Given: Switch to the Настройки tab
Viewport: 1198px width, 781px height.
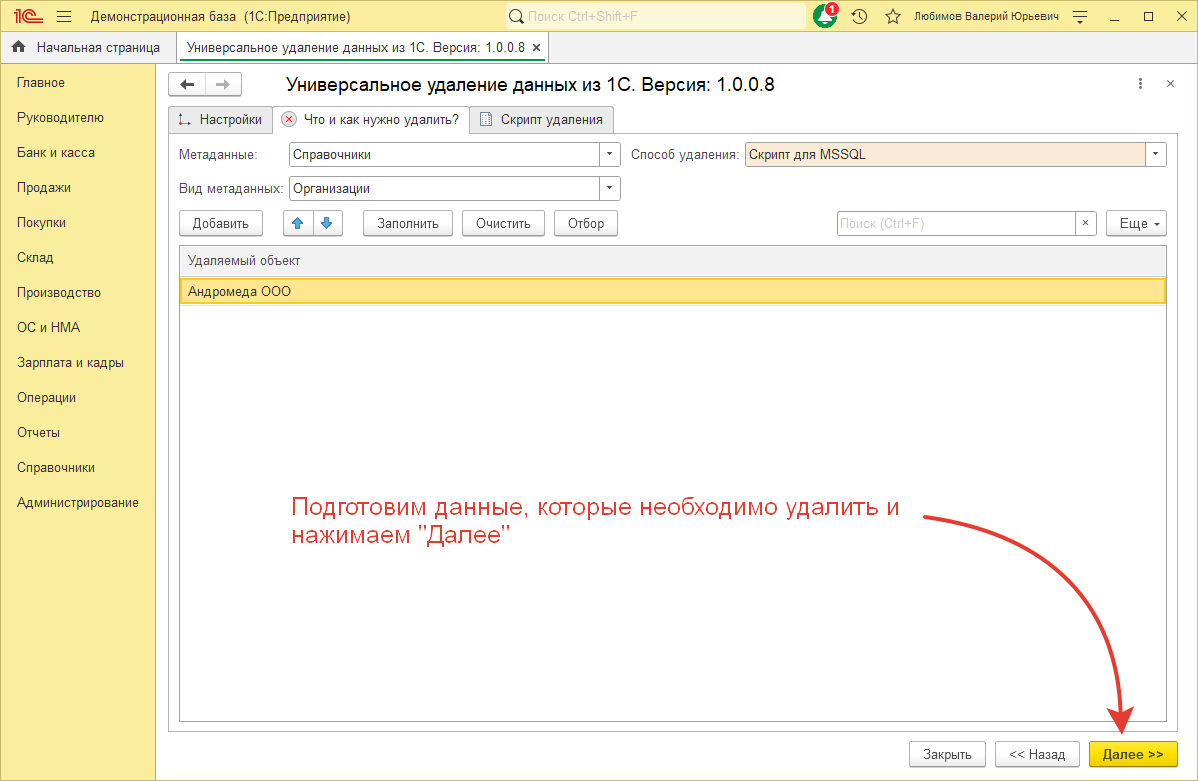Looking at the screenshot, I should [x=221, y=119].
